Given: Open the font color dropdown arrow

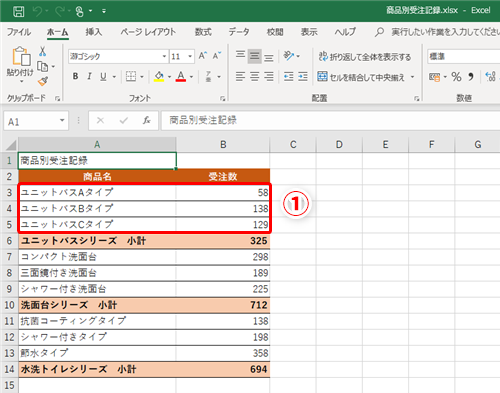Looking at the screenshot, I should (x=192, y=77).
